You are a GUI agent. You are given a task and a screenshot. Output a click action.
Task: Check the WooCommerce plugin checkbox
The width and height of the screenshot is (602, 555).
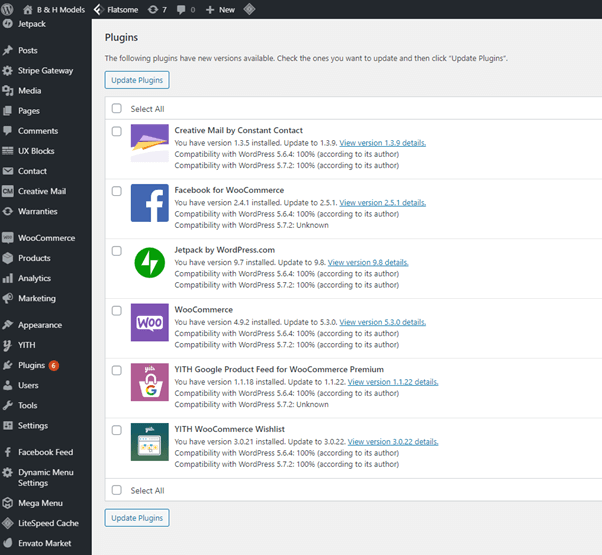point(117,311)
